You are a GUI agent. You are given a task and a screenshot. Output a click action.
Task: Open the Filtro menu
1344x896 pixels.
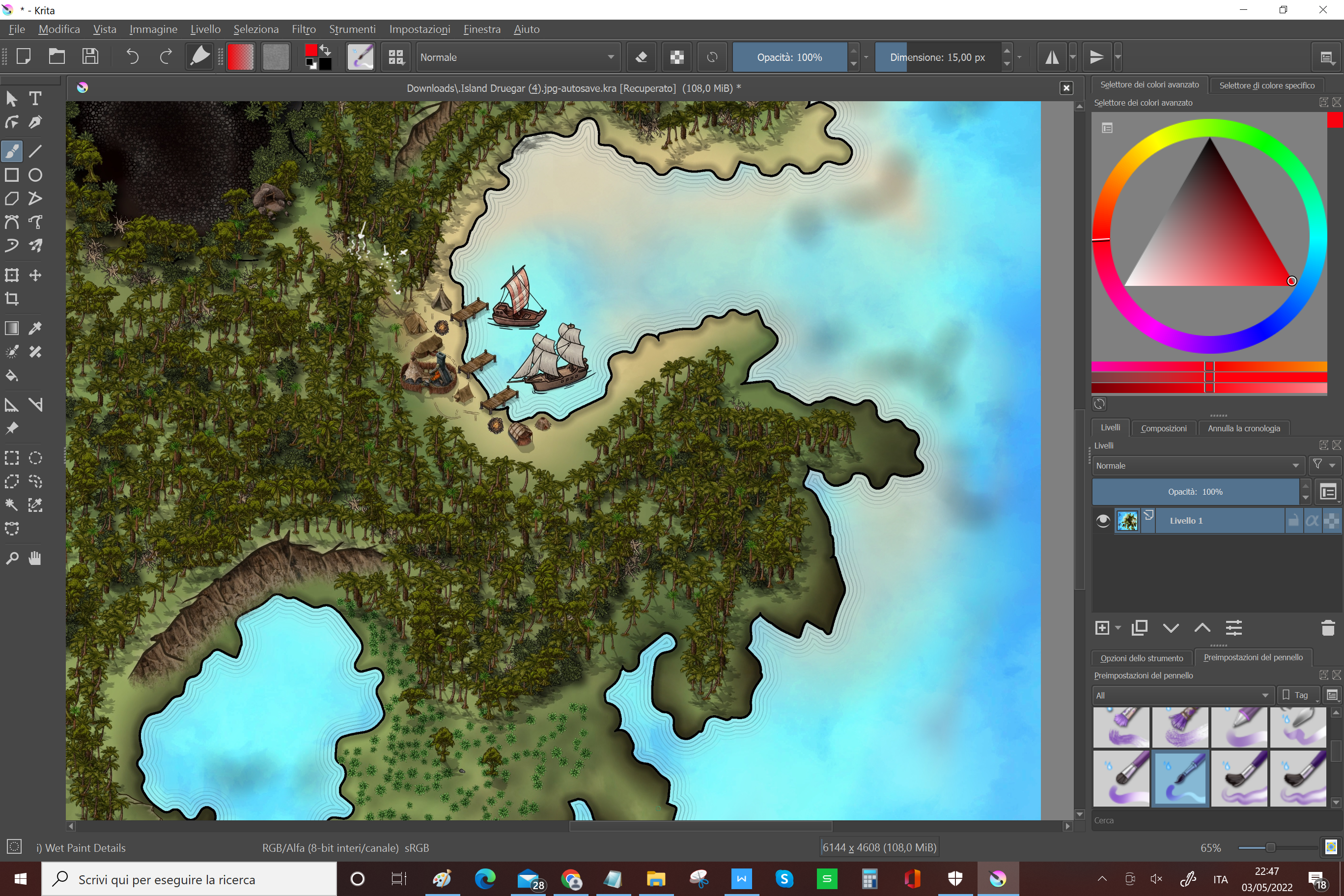point(304,29)
